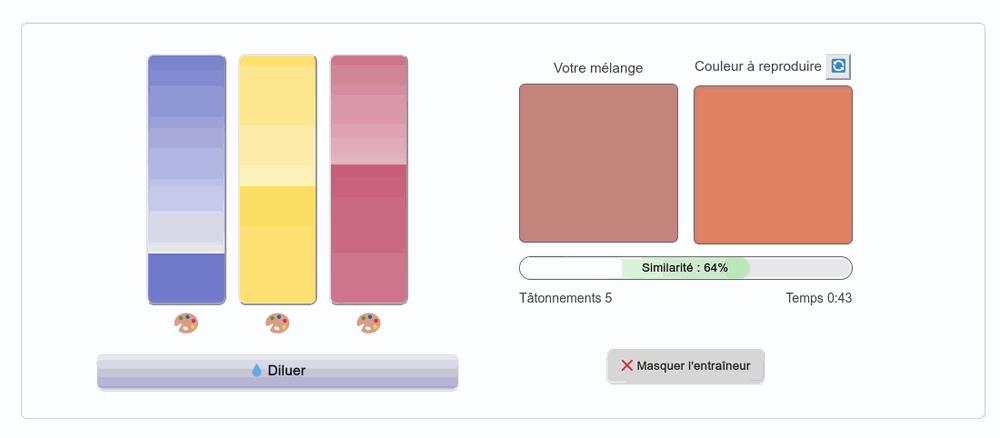The width and height of the screenshot is (1000, 438).
Task: Click the orange target color square
Action: point(773,164)
